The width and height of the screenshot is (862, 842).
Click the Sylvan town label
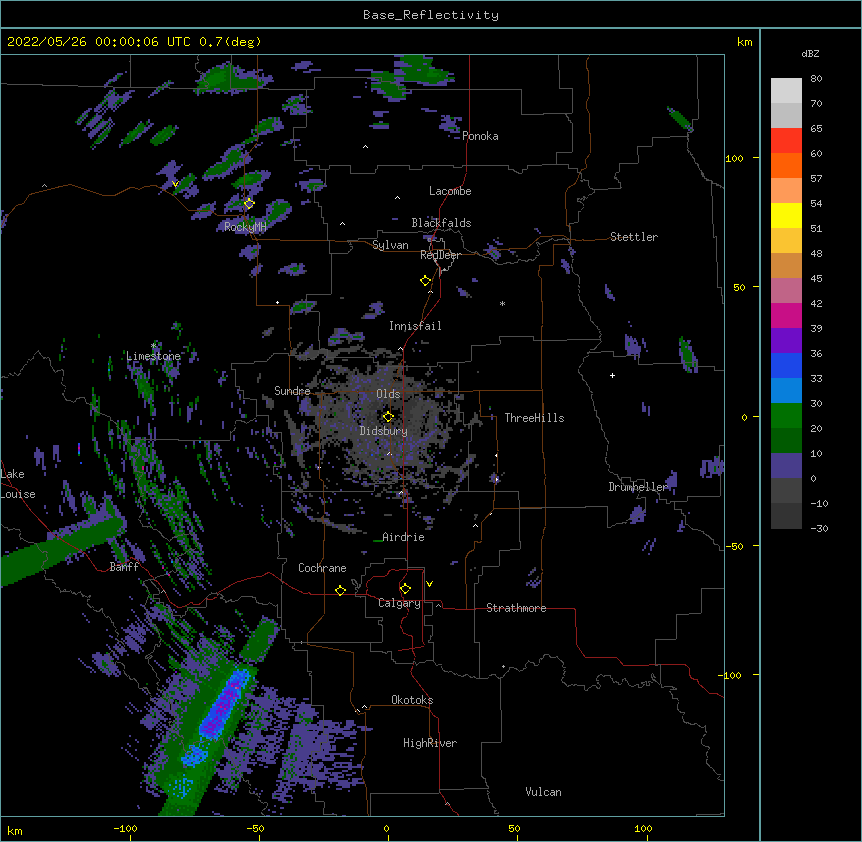390,245
